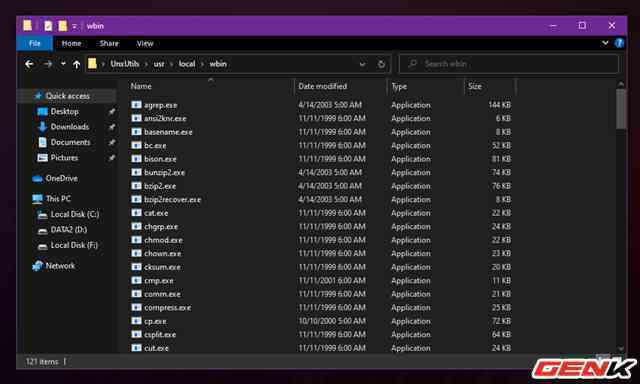Viewport: 640px width, 384px height.
Task: Select the bison.exe file icon
Action: click(136, 159)
